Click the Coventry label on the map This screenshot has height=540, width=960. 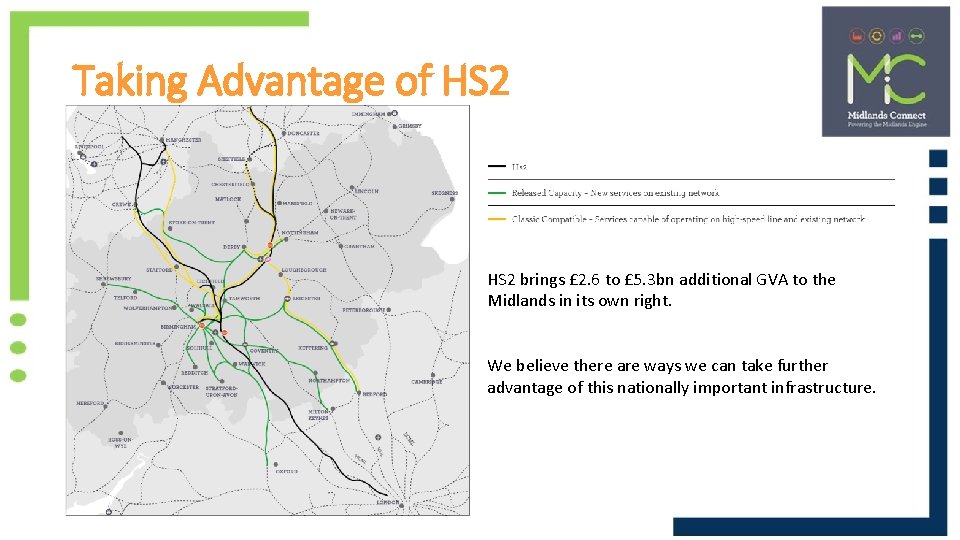point(264,351)
